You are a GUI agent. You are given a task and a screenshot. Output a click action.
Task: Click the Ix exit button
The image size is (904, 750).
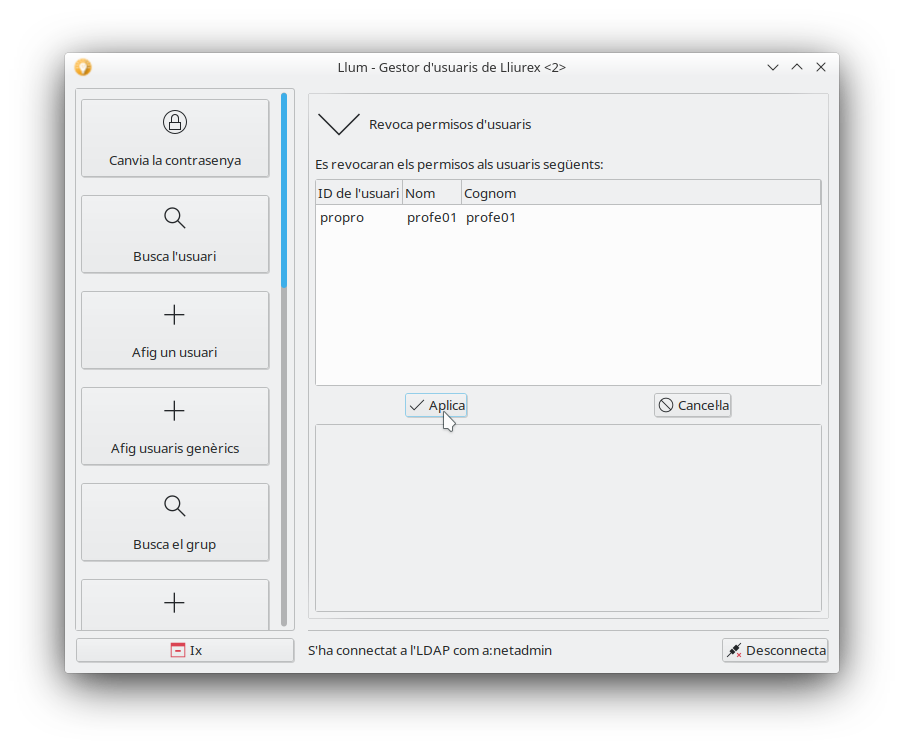coord(185,650)
